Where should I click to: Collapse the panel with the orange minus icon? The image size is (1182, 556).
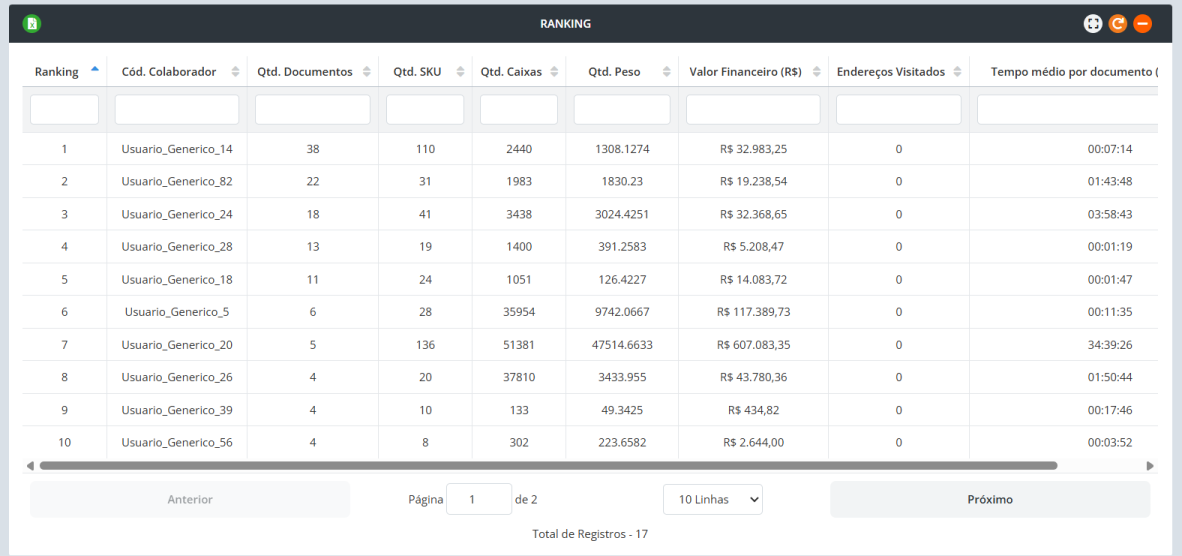1142,24
